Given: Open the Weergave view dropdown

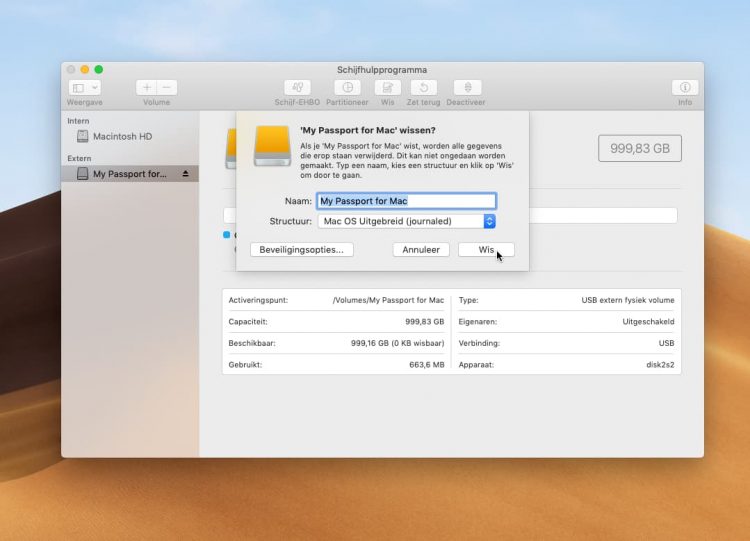Looking at the screenshot, I should pyautogui.click(x=85, y=88).
